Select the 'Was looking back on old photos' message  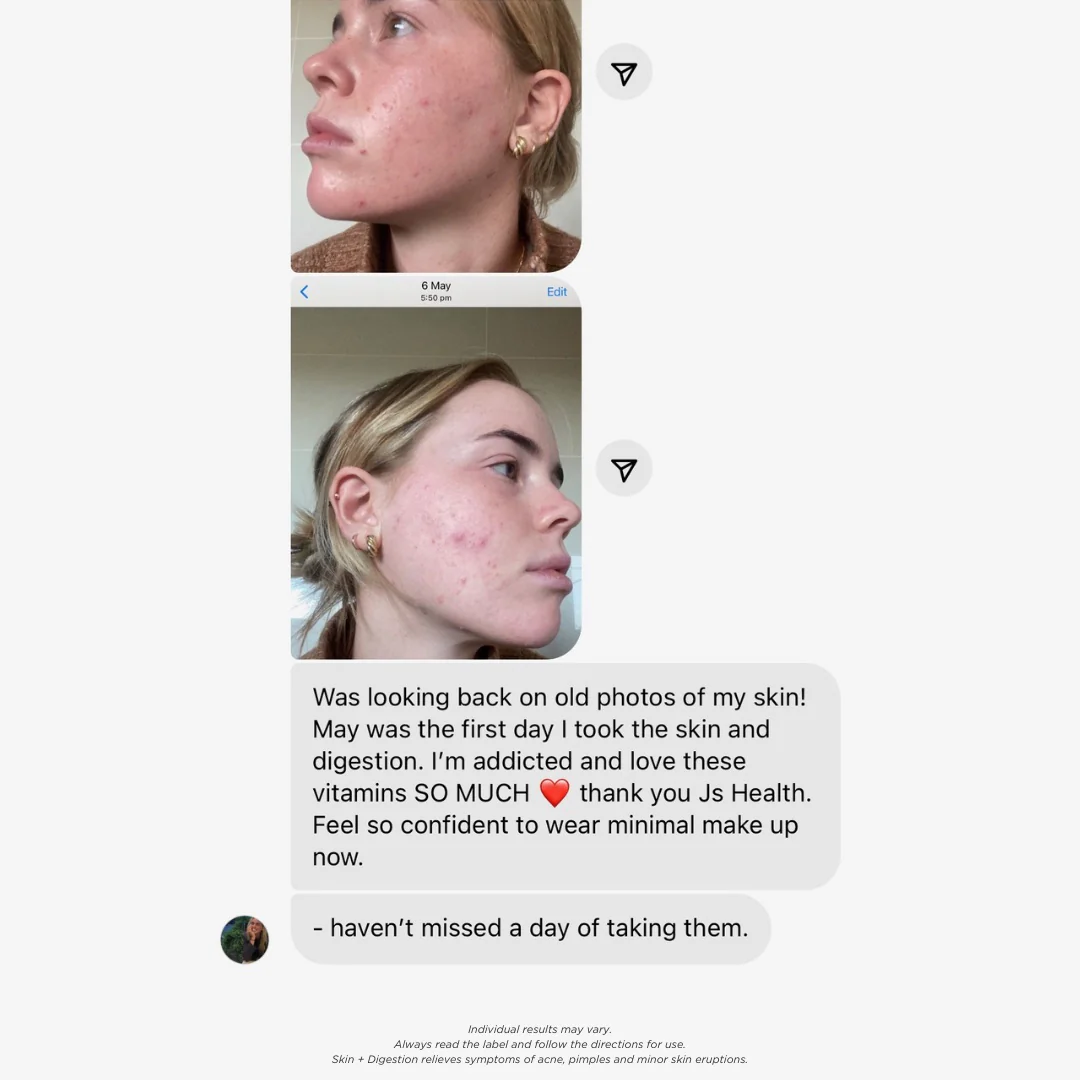pos(565,776)
